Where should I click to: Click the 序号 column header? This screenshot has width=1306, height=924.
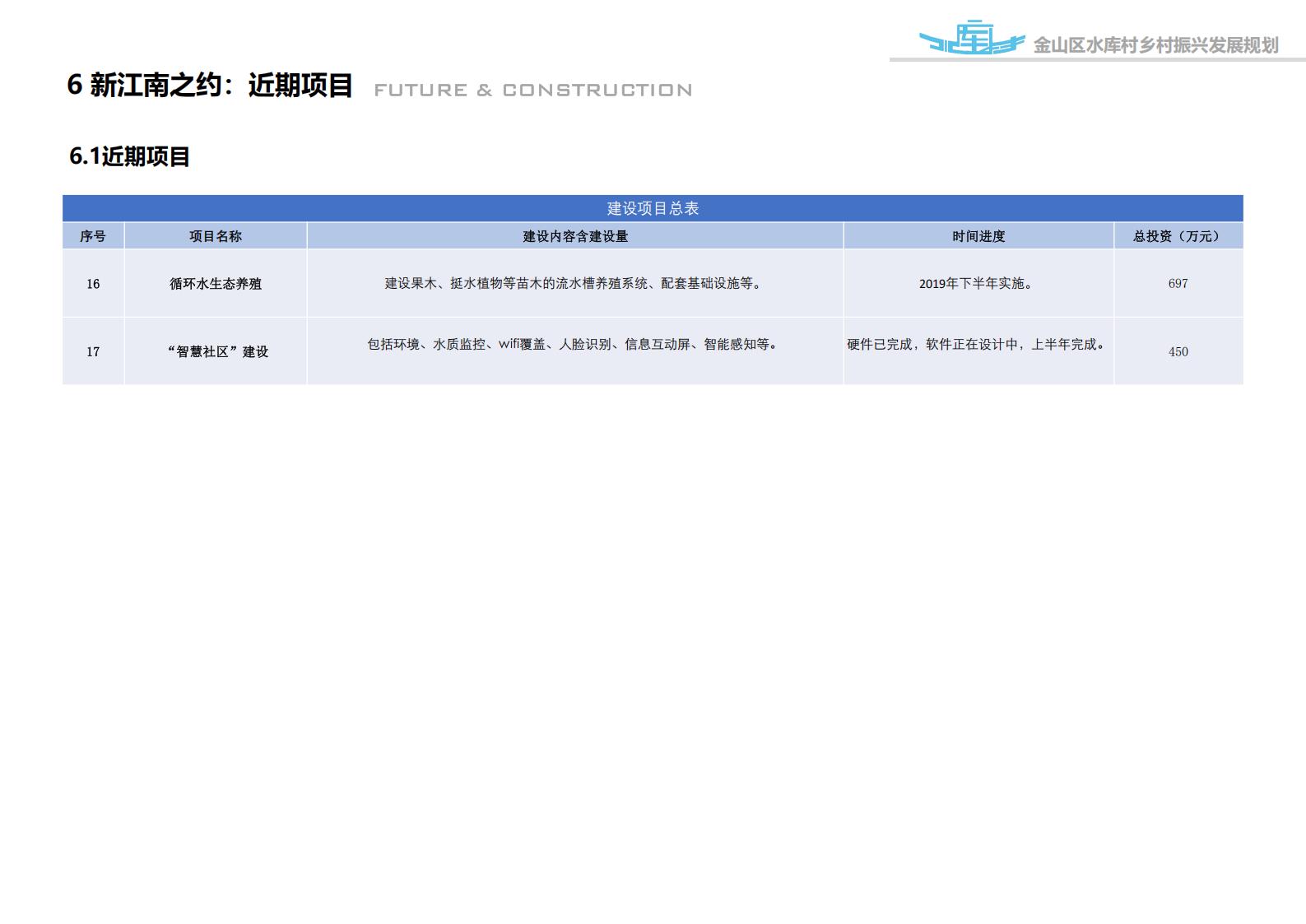point(93,236)
